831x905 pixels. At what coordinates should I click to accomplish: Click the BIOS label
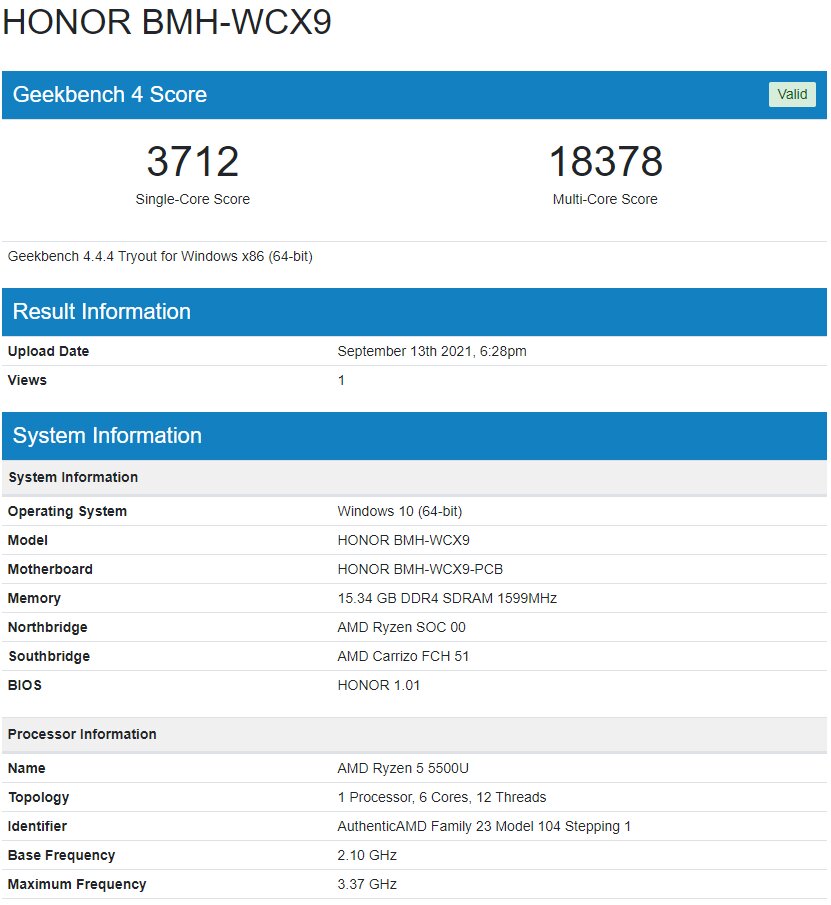point(25,685)
